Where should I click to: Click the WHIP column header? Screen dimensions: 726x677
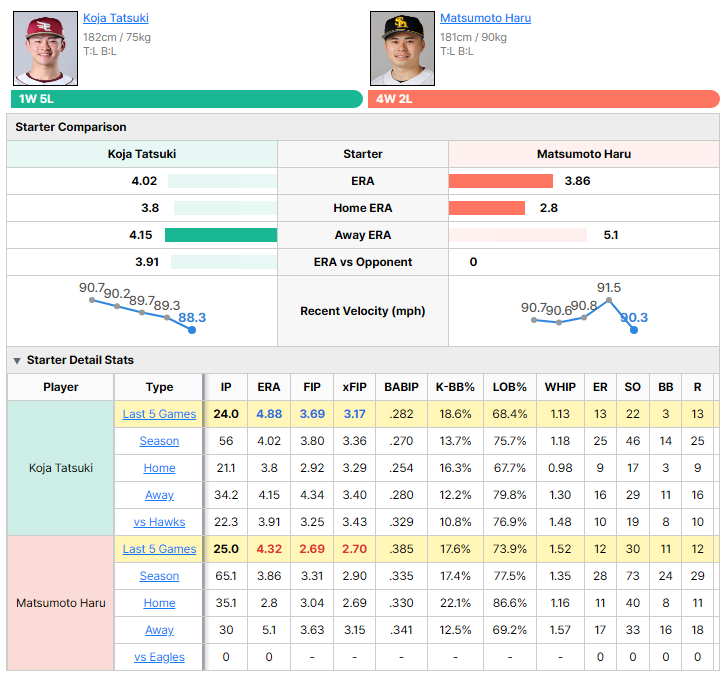[x=560, y=387]
